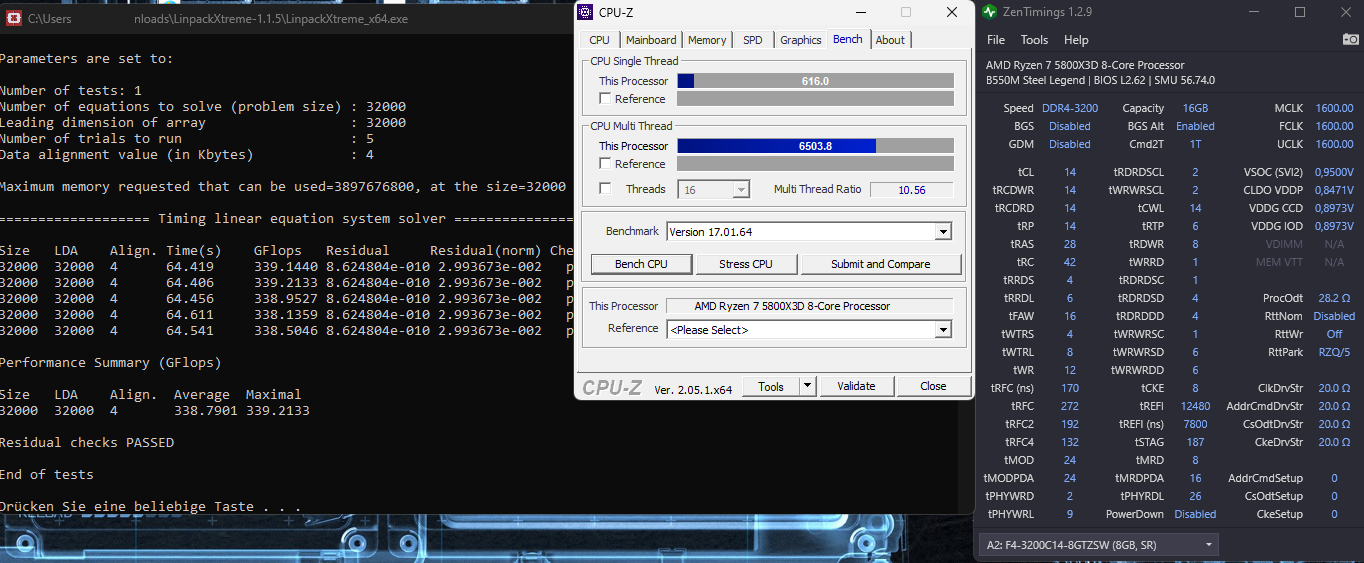Screen dimensions: 1364x563
Task: Close the CPU-Z window with the X
Action: click(951, 12)
